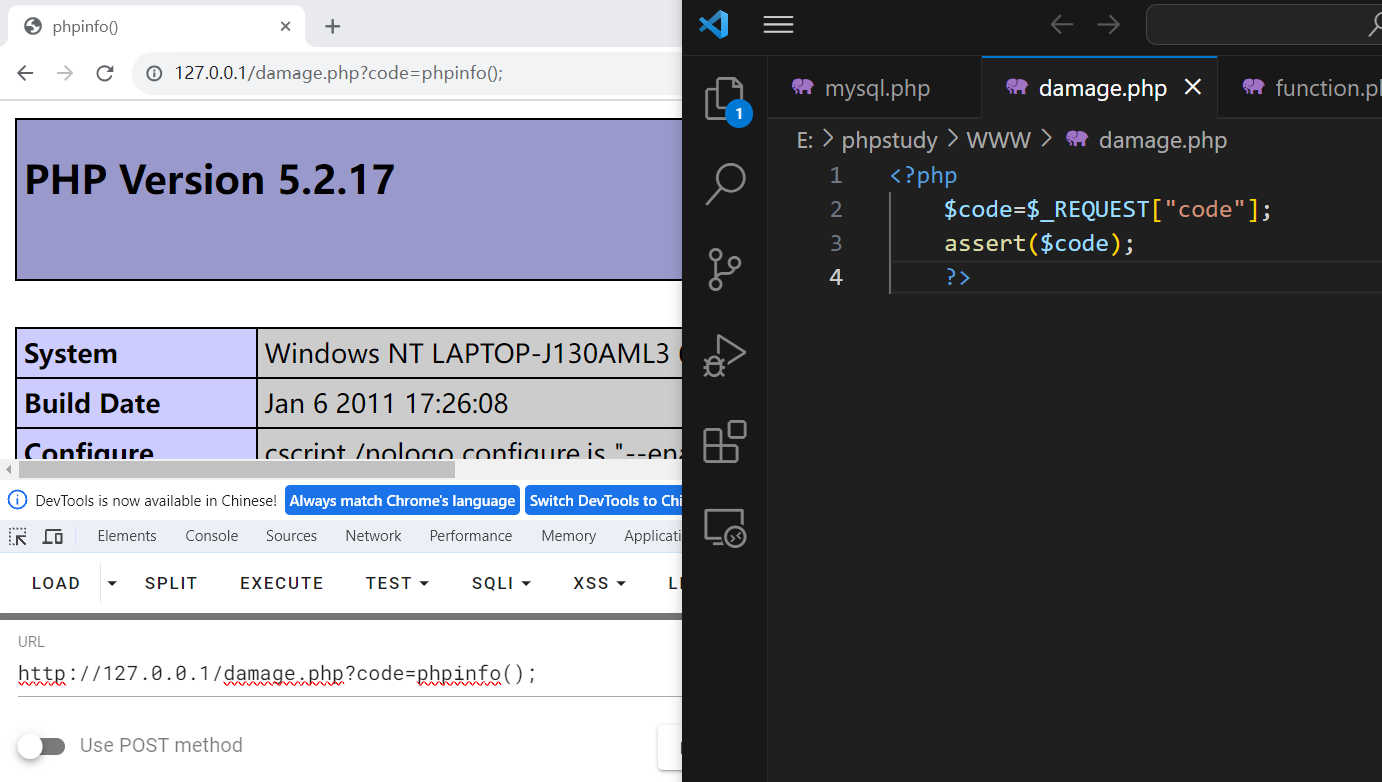Open the HackBar XSS dropdown
The height and width of the screenshot is (782, 1382).
pyautogui.click(x=599, y=583)
